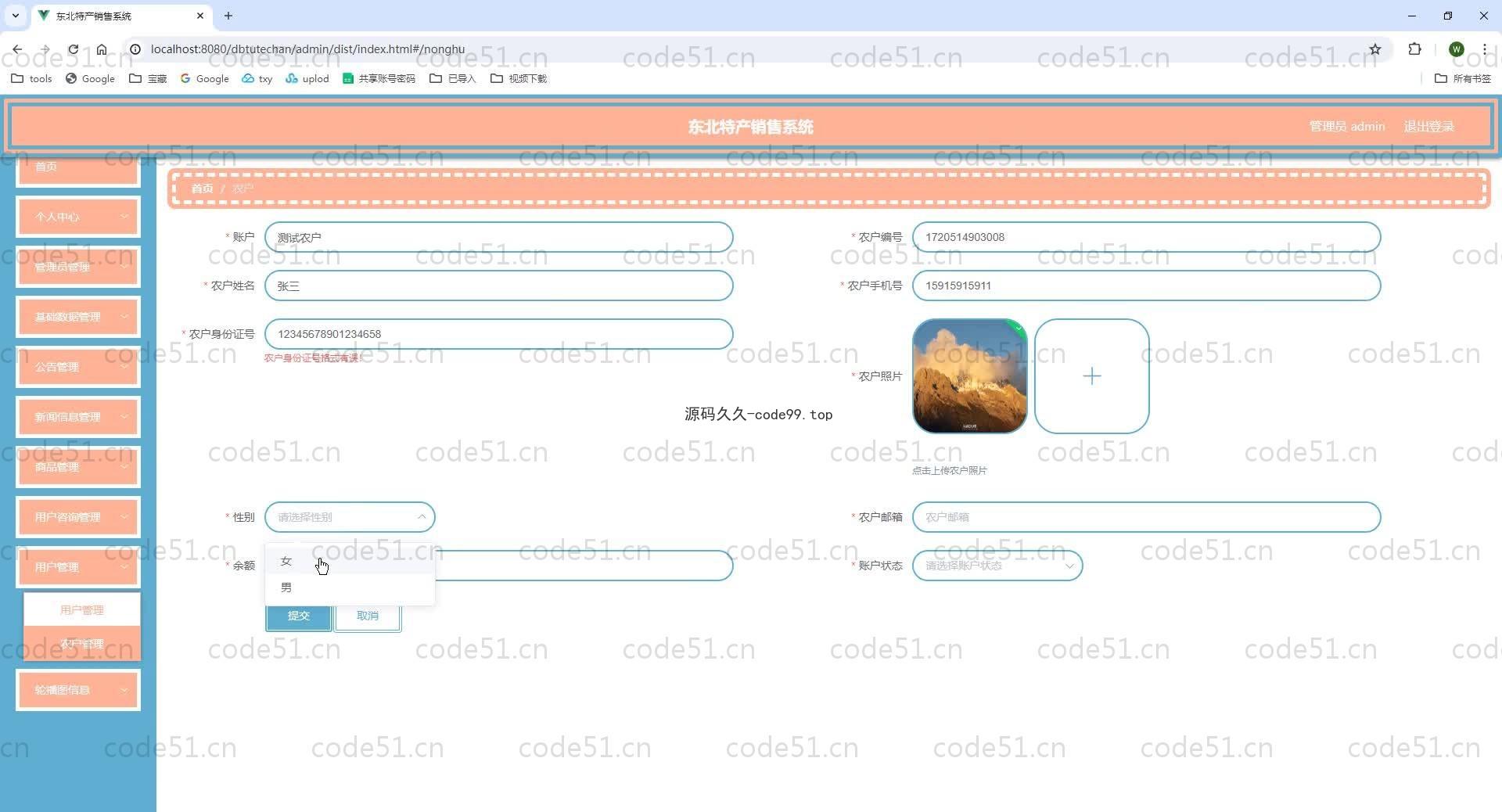Click the 提交 button
This screenshot has width=1502, height=812.
point(299,616)
